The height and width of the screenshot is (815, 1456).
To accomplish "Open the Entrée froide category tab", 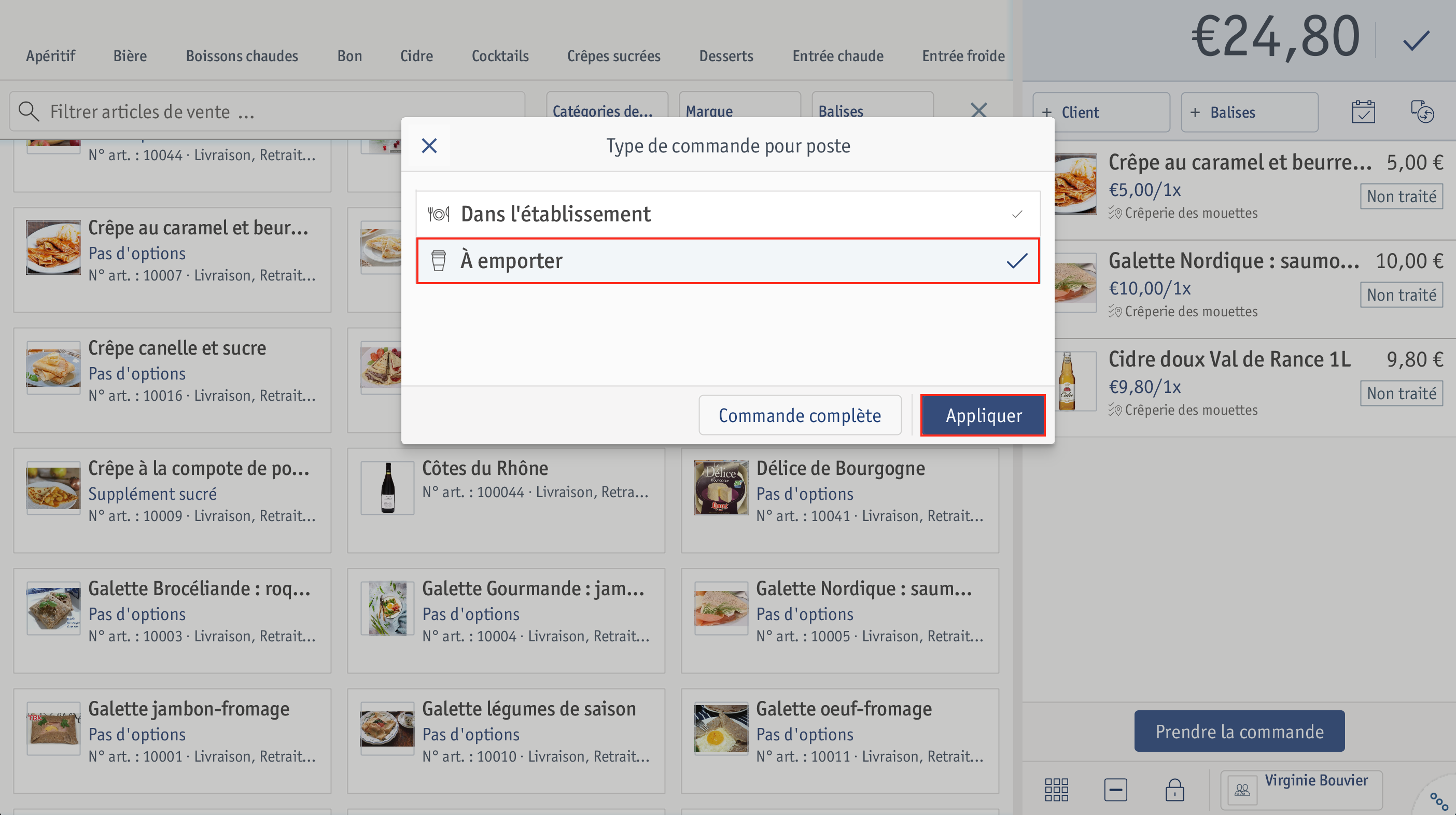I will point(963,56).
